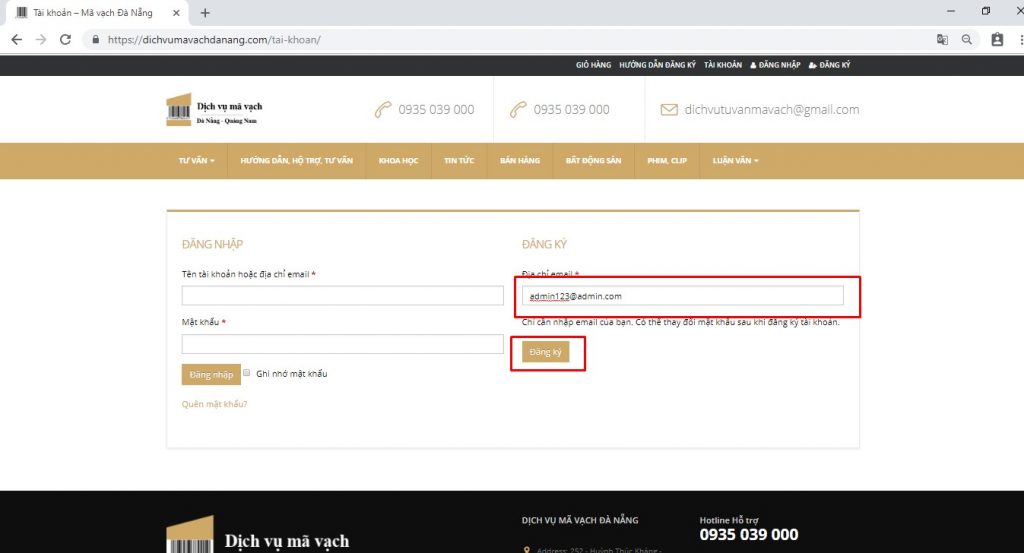Click the ĐĂNG NHẬP form heading

(212, 244)
